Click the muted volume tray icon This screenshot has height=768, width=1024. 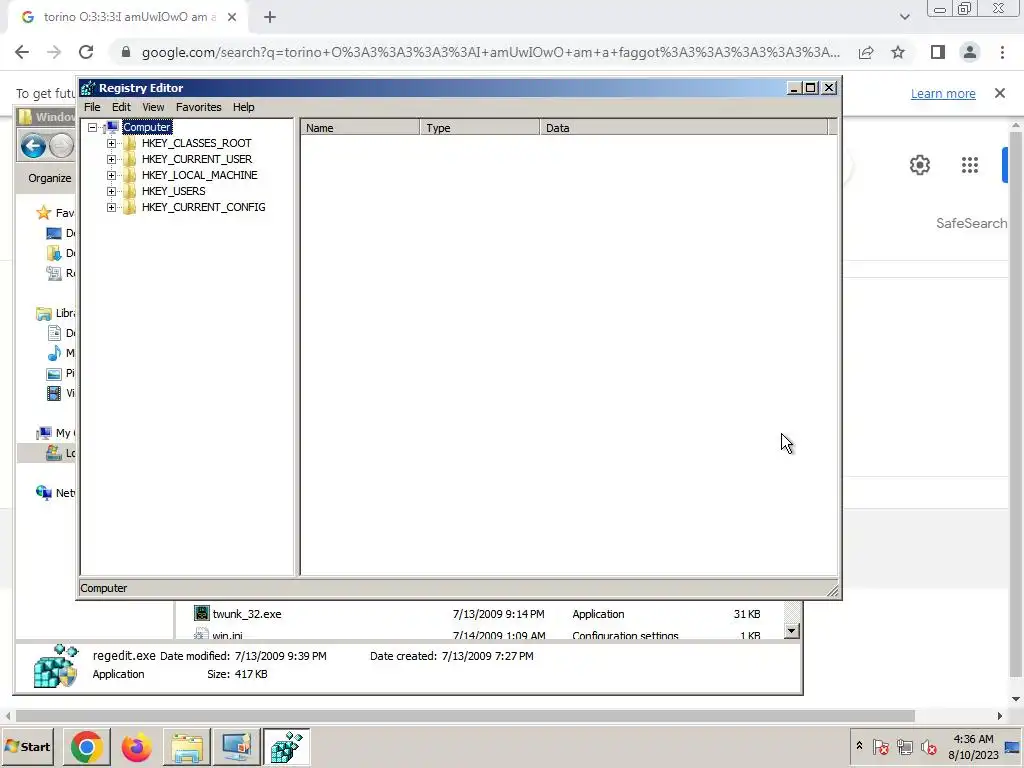point(928,746)
